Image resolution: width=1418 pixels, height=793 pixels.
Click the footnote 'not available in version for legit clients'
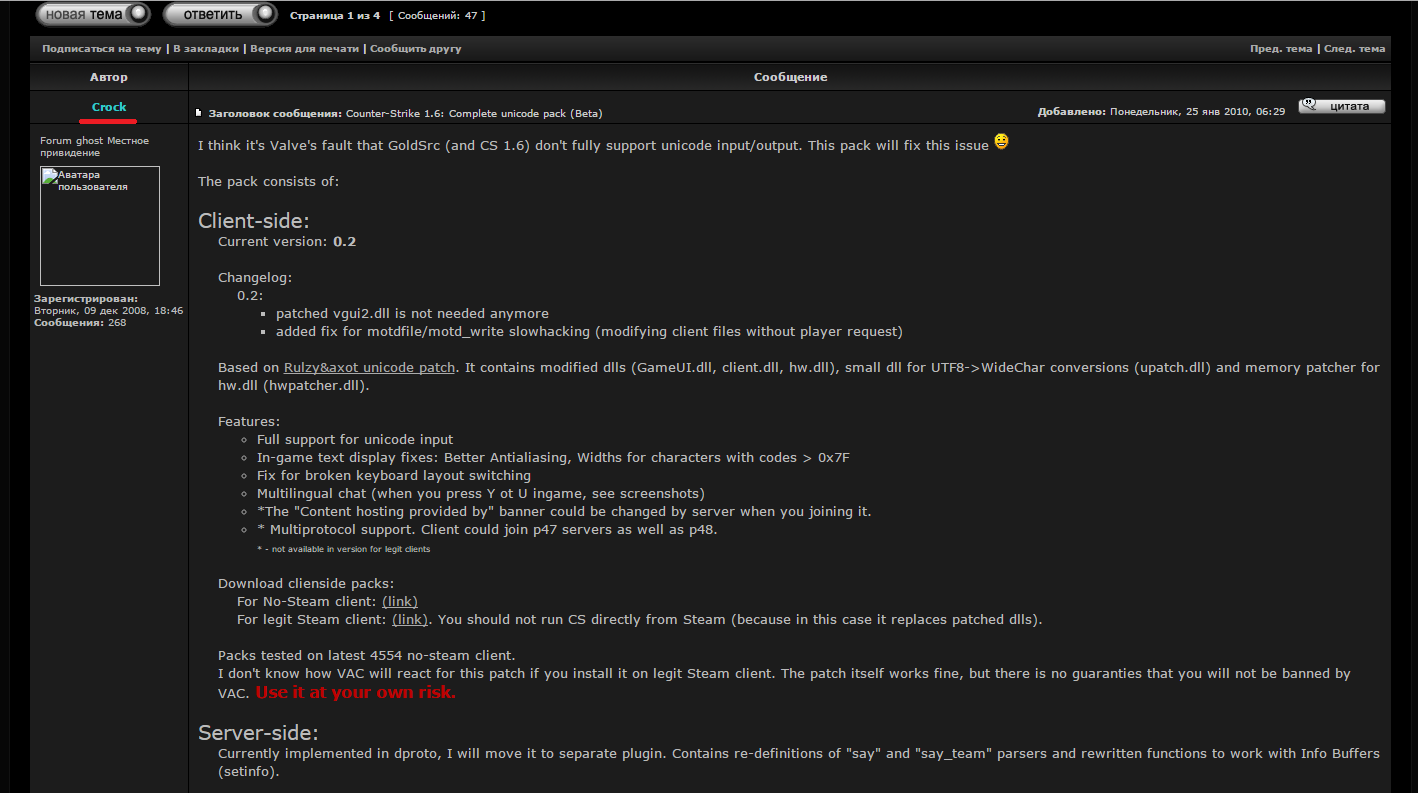click(x=344, y=549)
